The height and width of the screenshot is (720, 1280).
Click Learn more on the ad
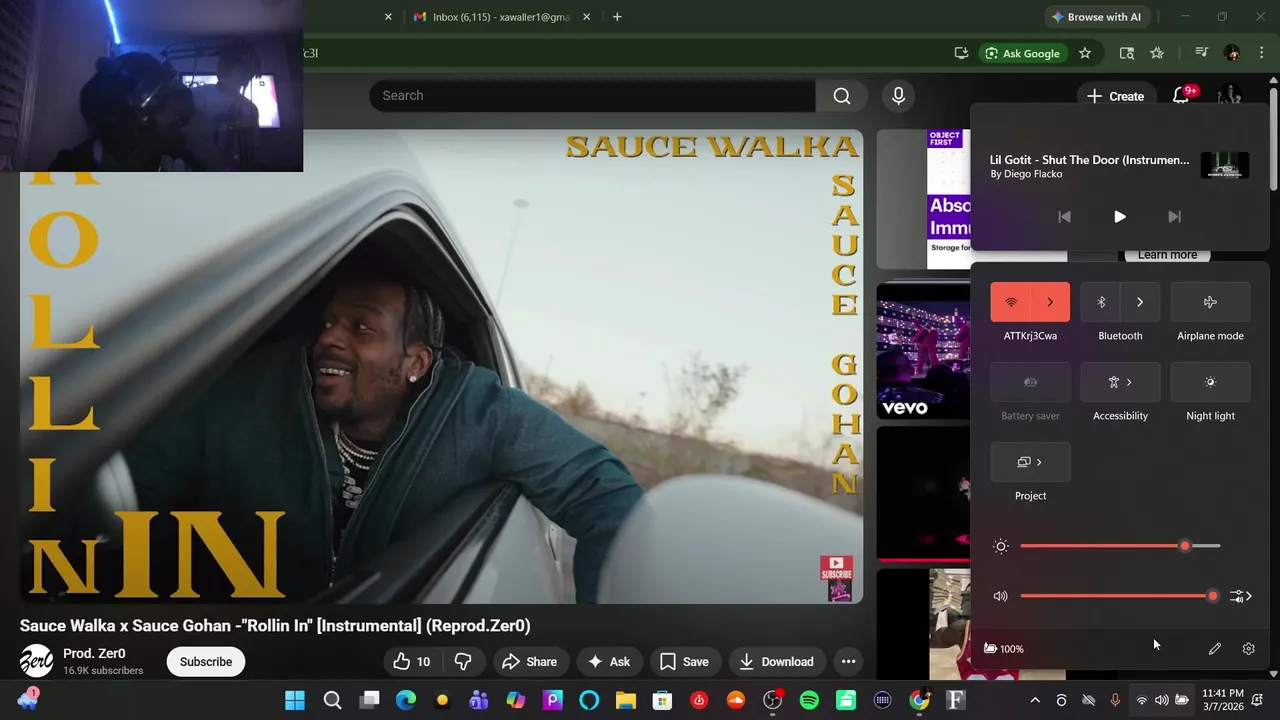(x=1167, y=255)
